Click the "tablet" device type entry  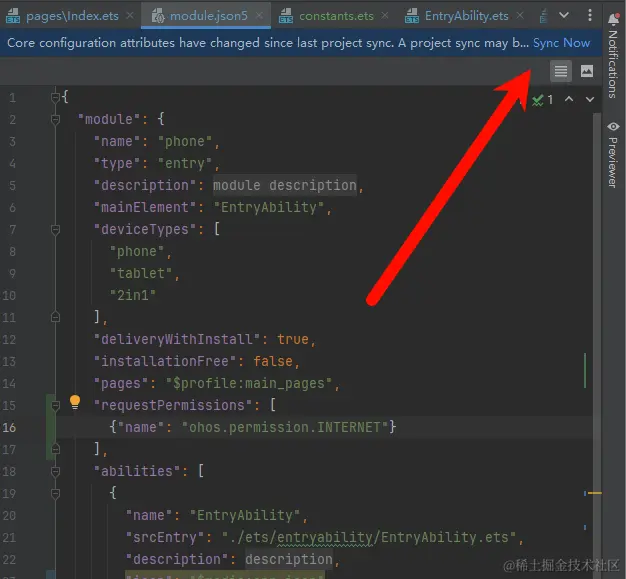141,274
